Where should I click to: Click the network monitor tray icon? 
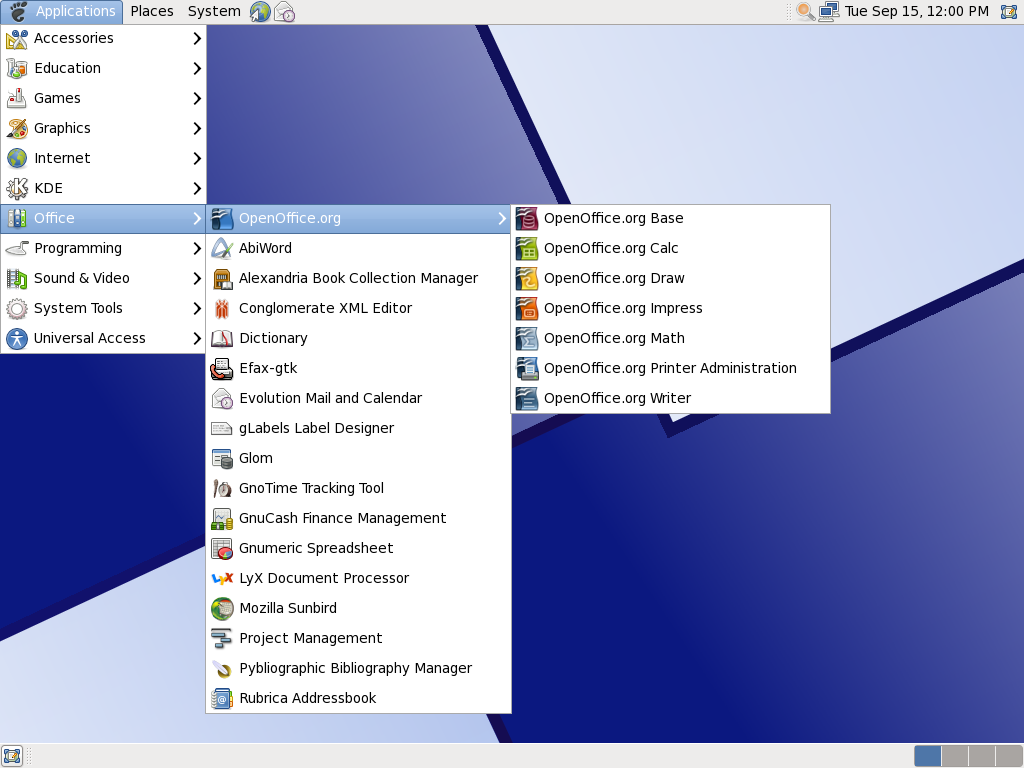point(829,12)
